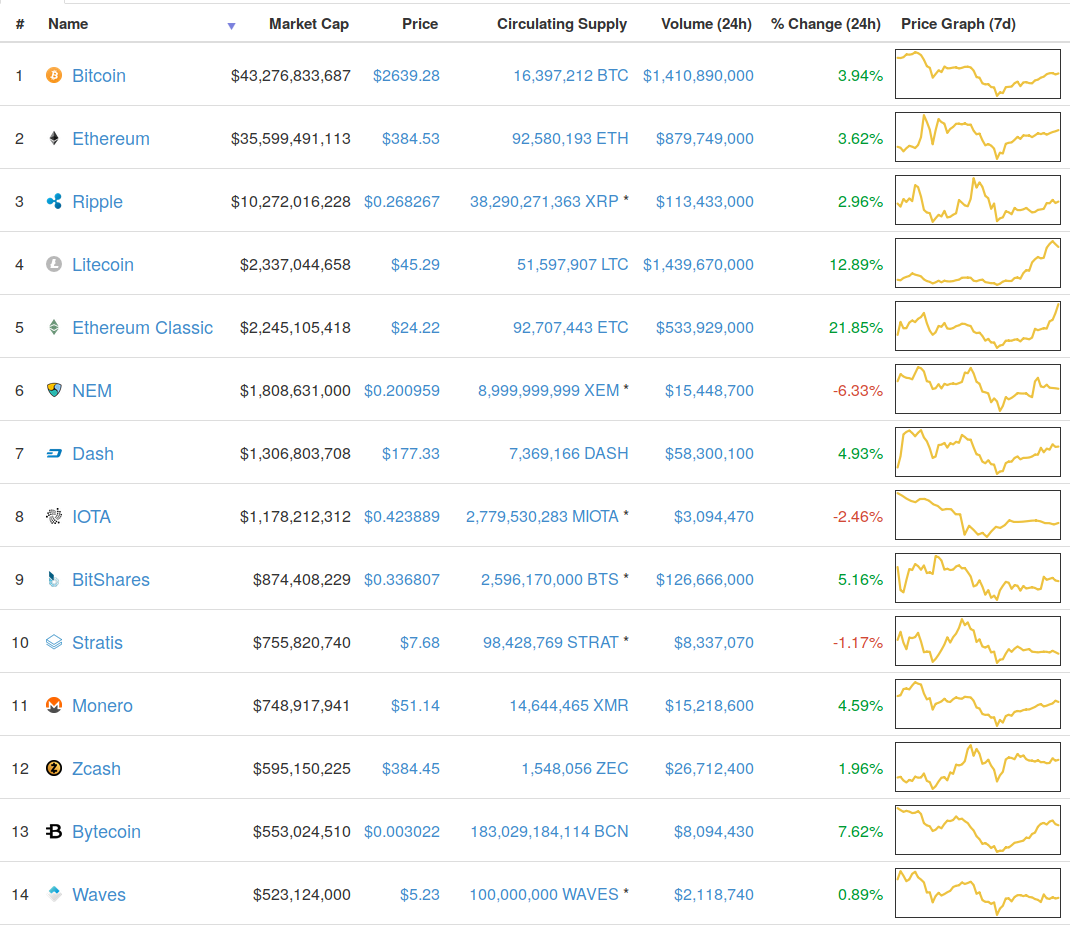Image resolution: width=1073 pixels, height=925 pixels.
Task: Click the Zcash logo icon
Action: click(54, 768)
